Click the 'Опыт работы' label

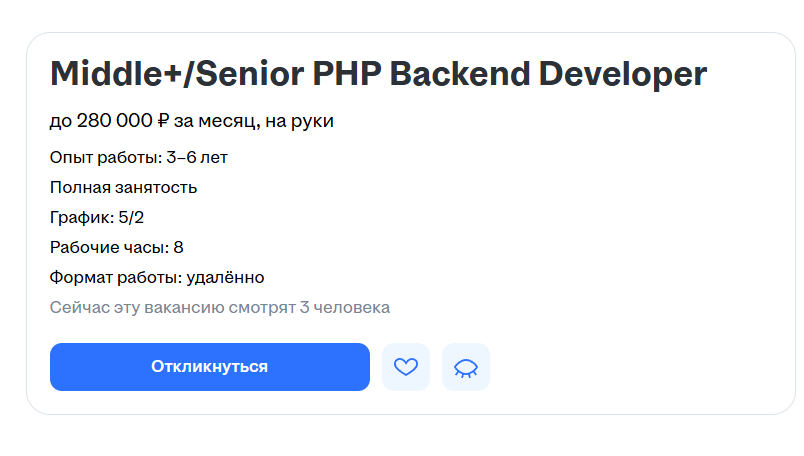coord(104,157)
